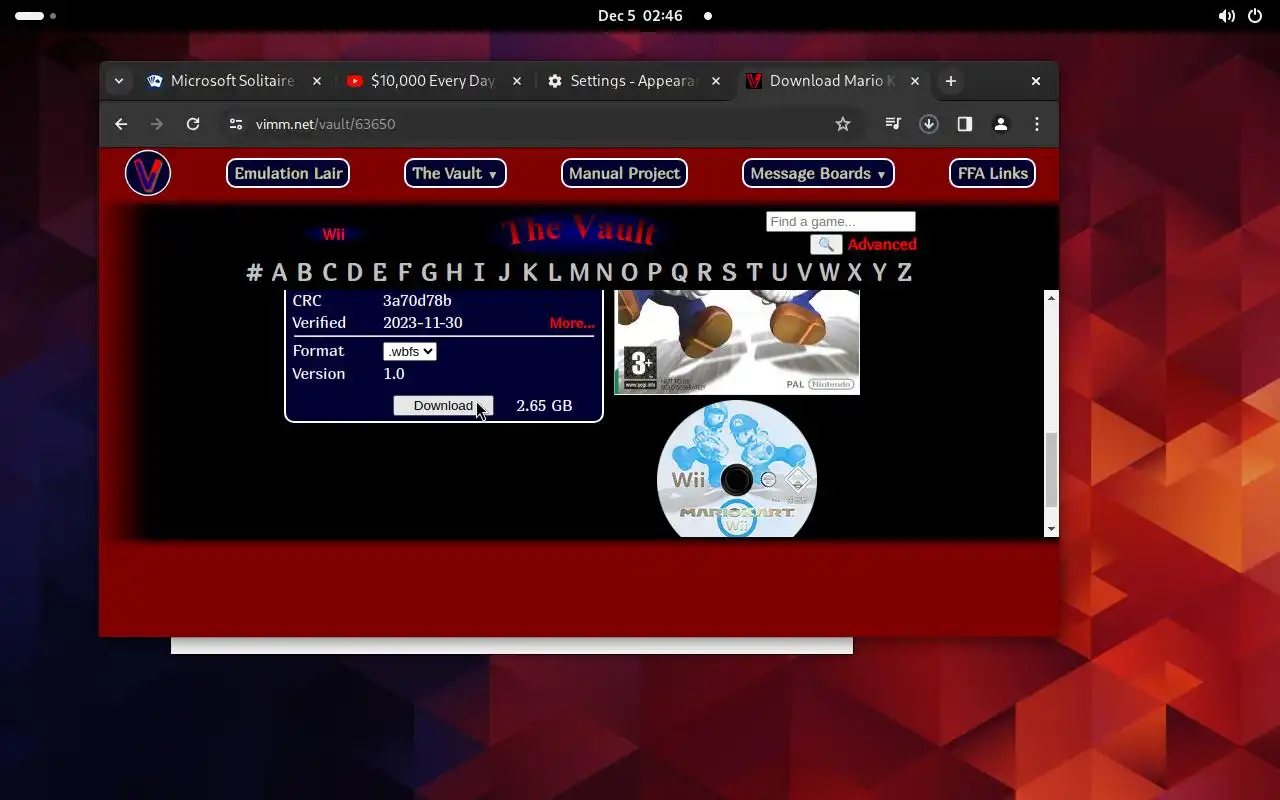Click the page vertical scrollbar thumb
Image resolution: width=1280 pixels, height=800 pixels.
(1051, 470)
